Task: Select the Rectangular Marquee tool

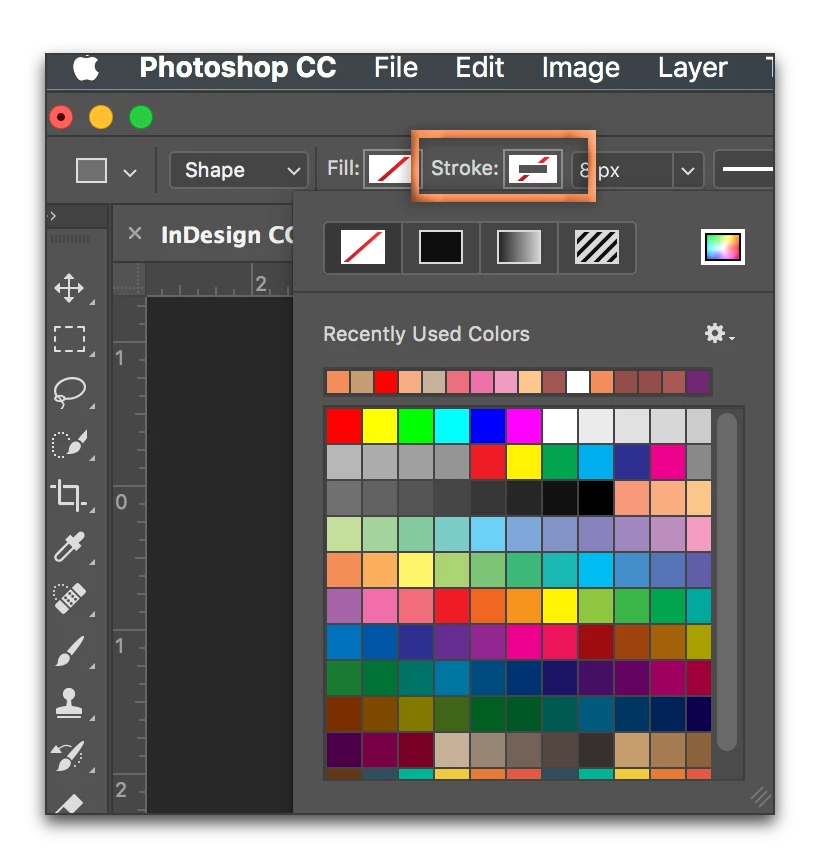Action: [x=70, y=339]
